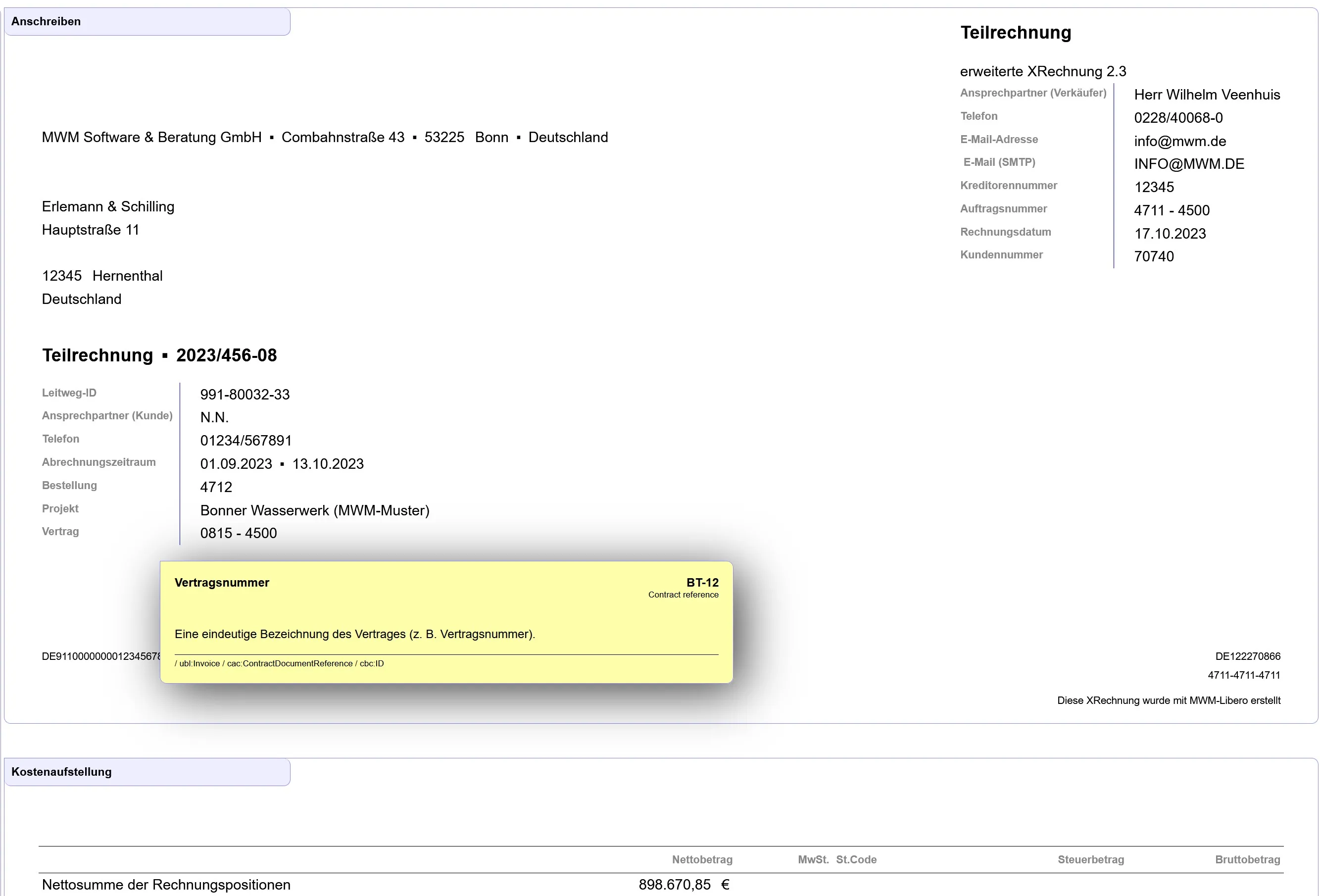The image size is (1320, 896).
Task: Click project 'Bonner Wasserwerk (MWM-Muster)'
Action: point(315,511)
